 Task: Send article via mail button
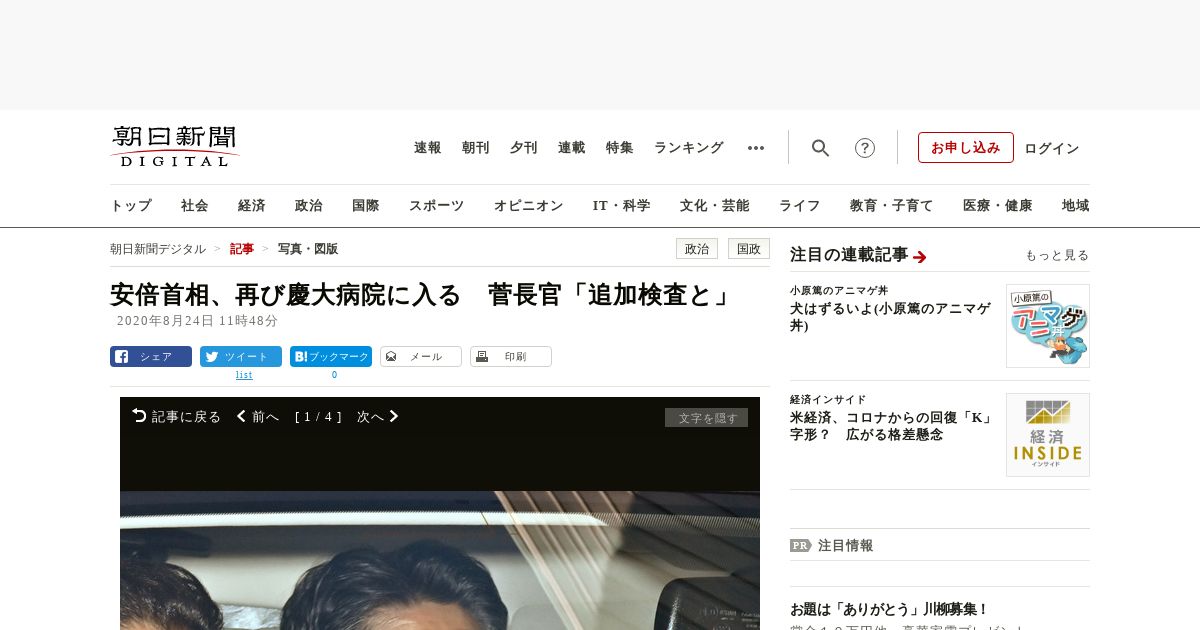click(421, 356)
